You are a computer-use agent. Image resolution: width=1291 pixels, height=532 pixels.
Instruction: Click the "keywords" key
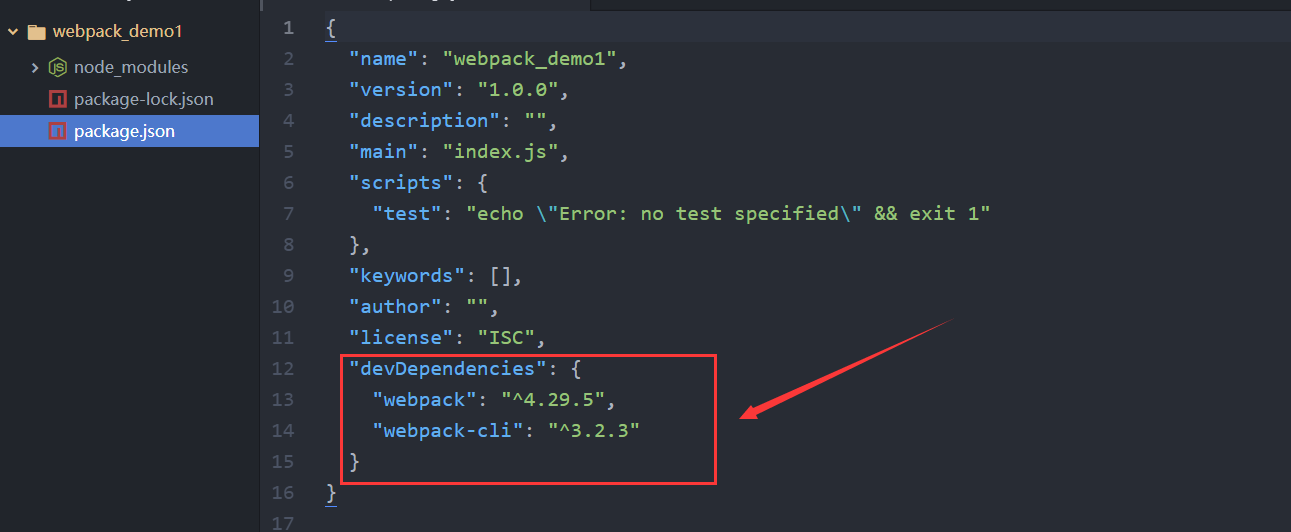[408, 276]
